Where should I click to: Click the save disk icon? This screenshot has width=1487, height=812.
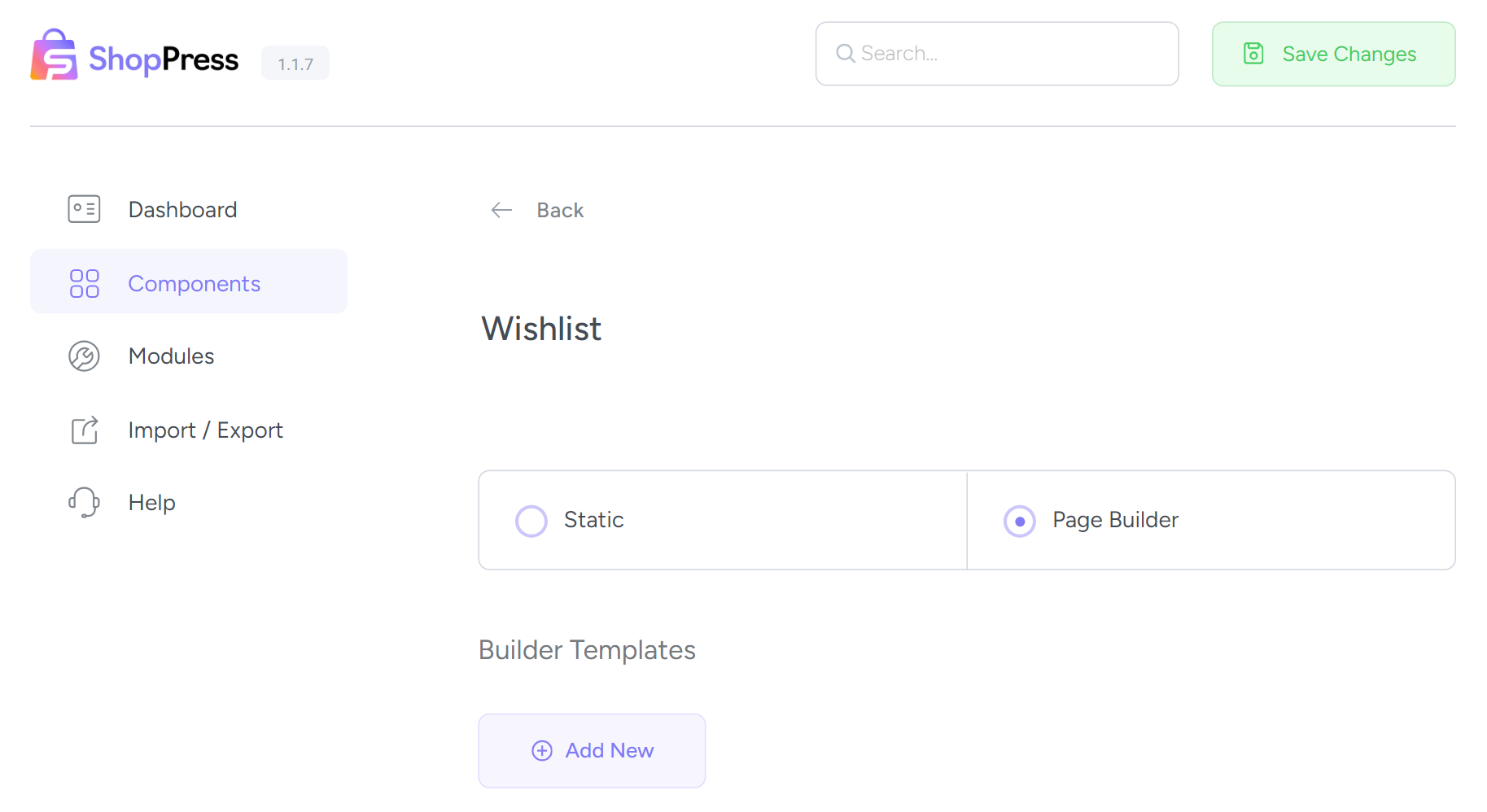click(x=1253, y=54)
